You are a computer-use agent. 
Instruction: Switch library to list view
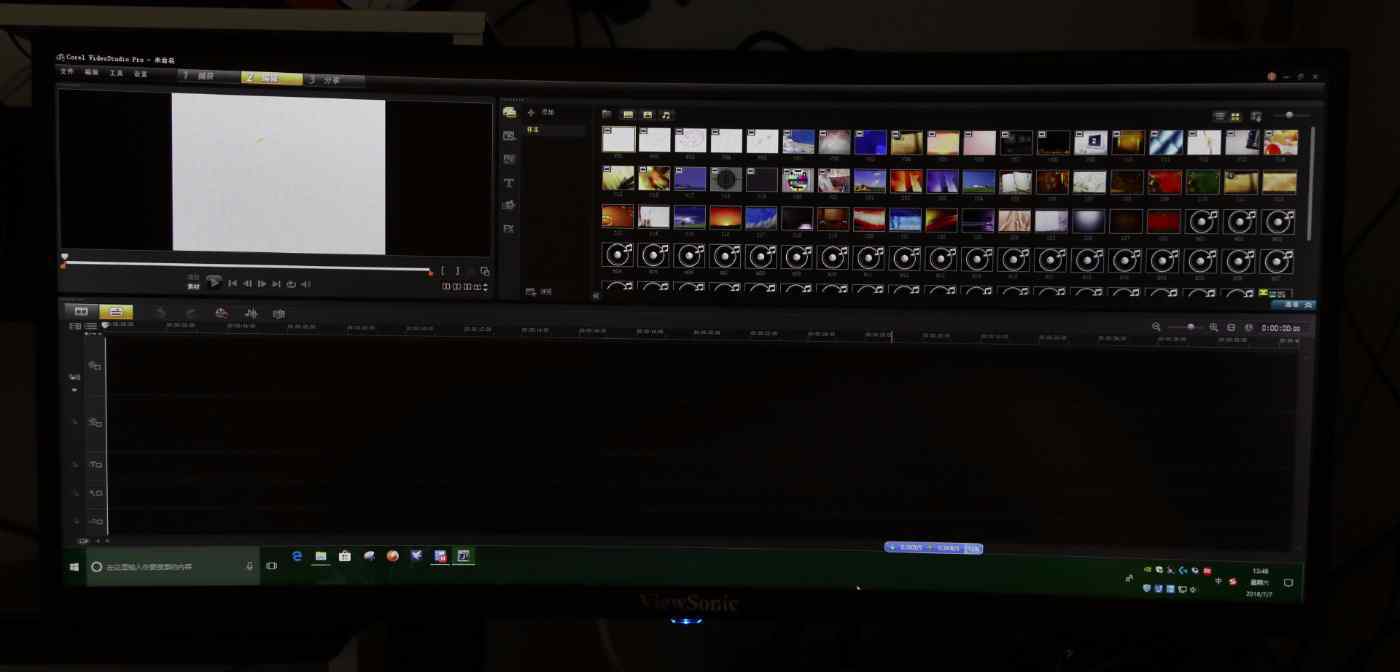[1219, 117]
